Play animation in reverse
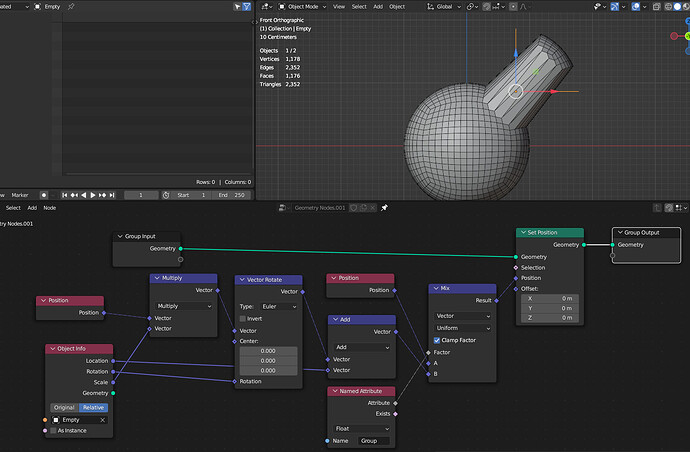The width and height of the screenshot is (690, 452). click(84, 195)
